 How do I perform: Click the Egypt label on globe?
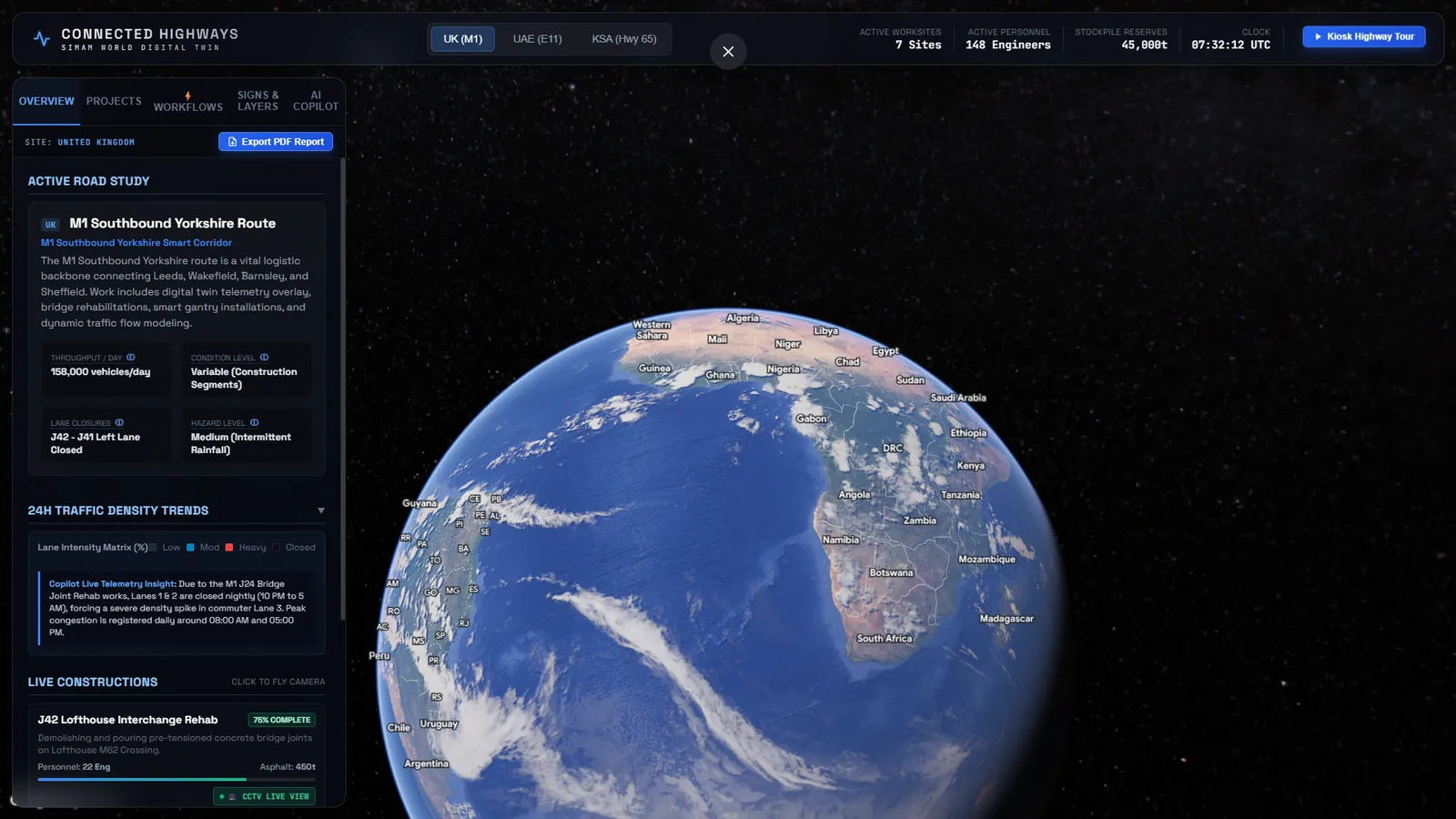pos(885,351)
